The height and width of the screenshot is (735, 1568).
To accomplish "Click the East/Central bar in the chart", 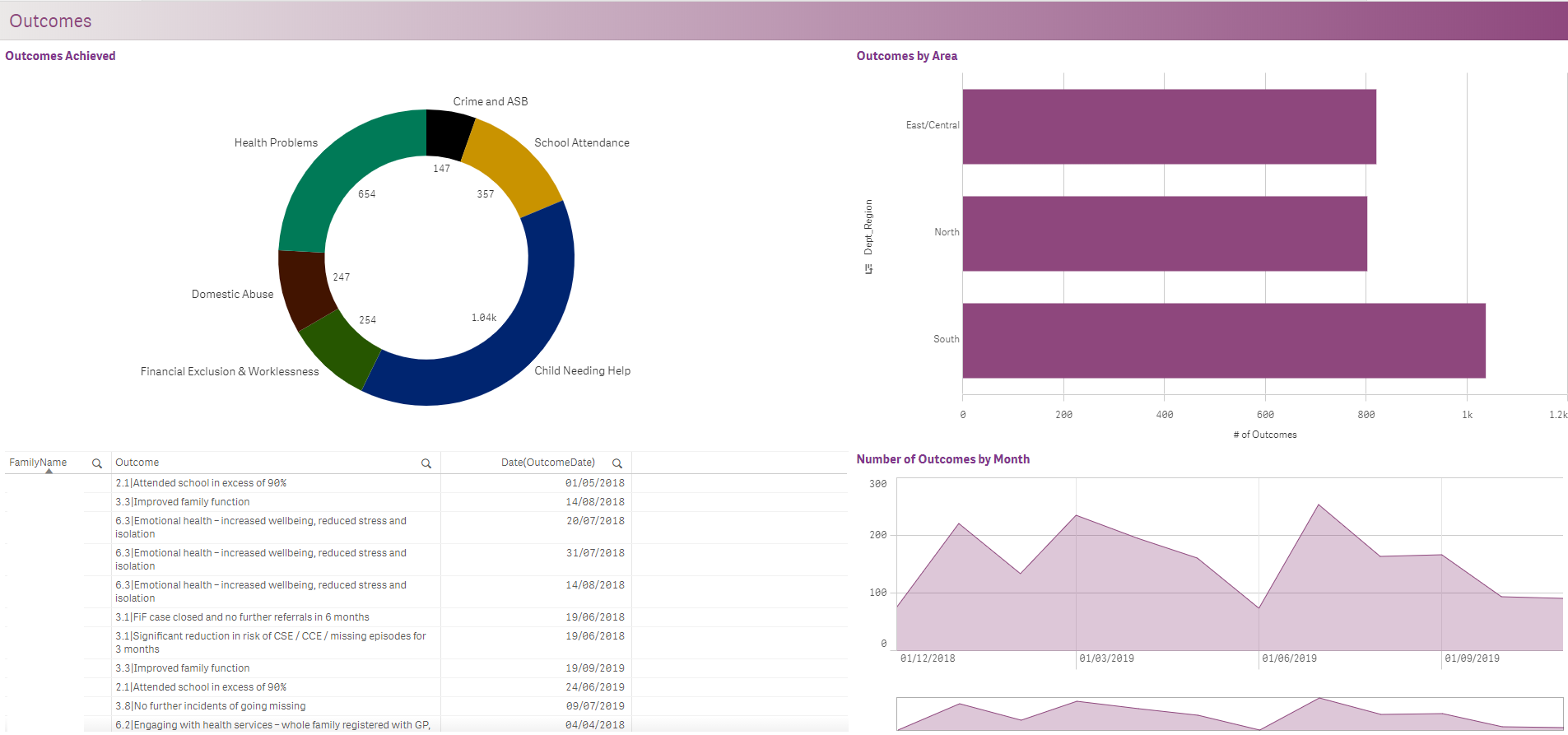I will click(1169, 127).
